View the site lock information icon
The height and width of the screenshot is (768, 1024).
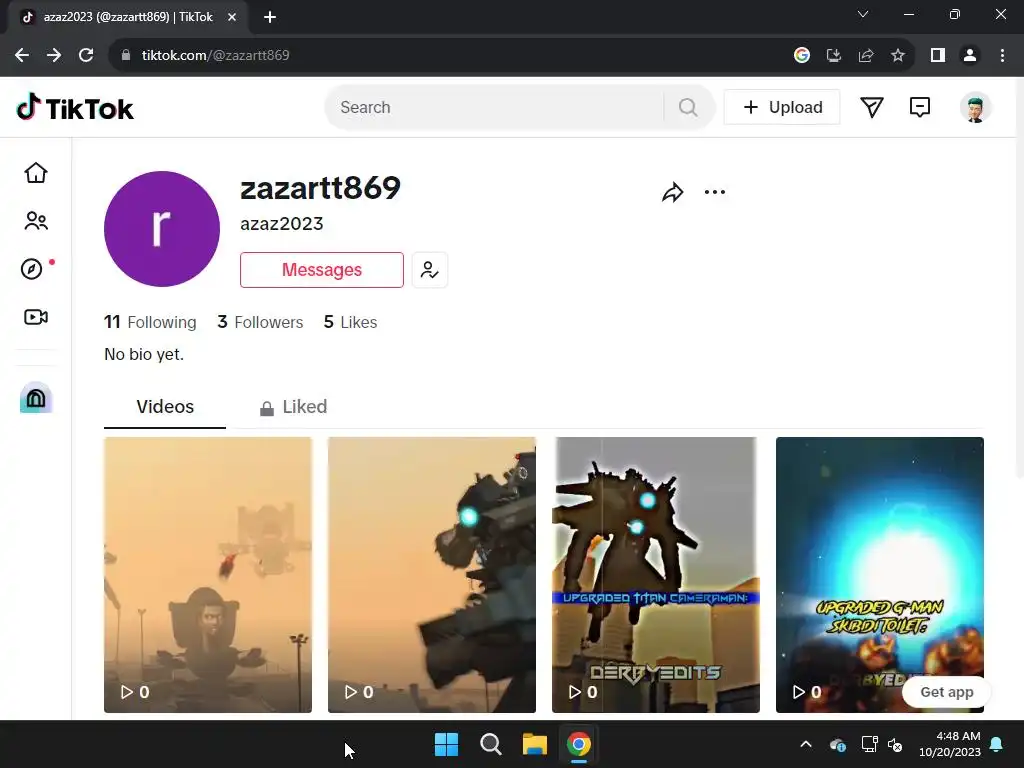click(x=126, y=56)
